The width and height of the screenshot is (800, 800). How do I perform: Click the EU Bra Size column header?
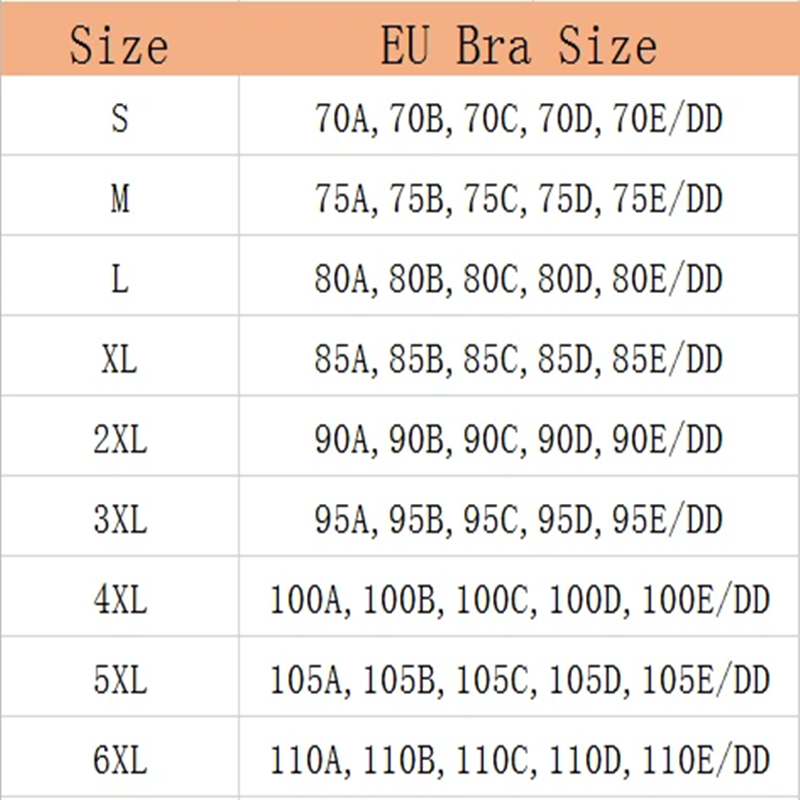[518, 45]
